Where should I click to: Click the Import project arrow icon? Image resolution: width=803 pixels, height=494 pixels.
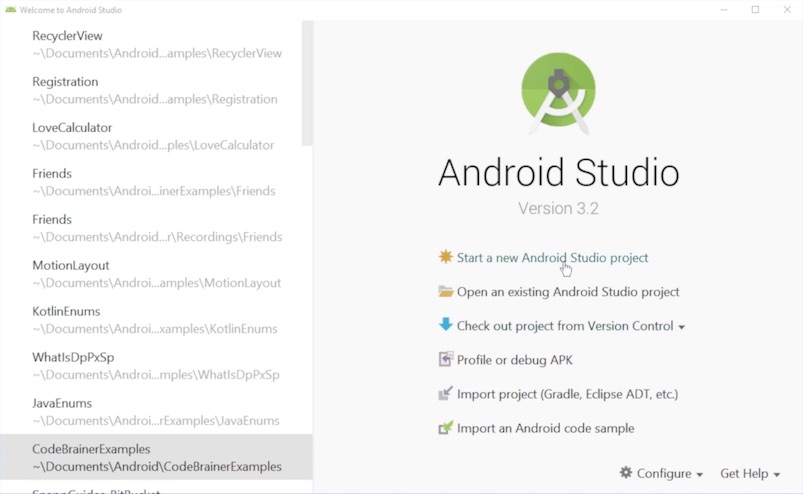446,393
